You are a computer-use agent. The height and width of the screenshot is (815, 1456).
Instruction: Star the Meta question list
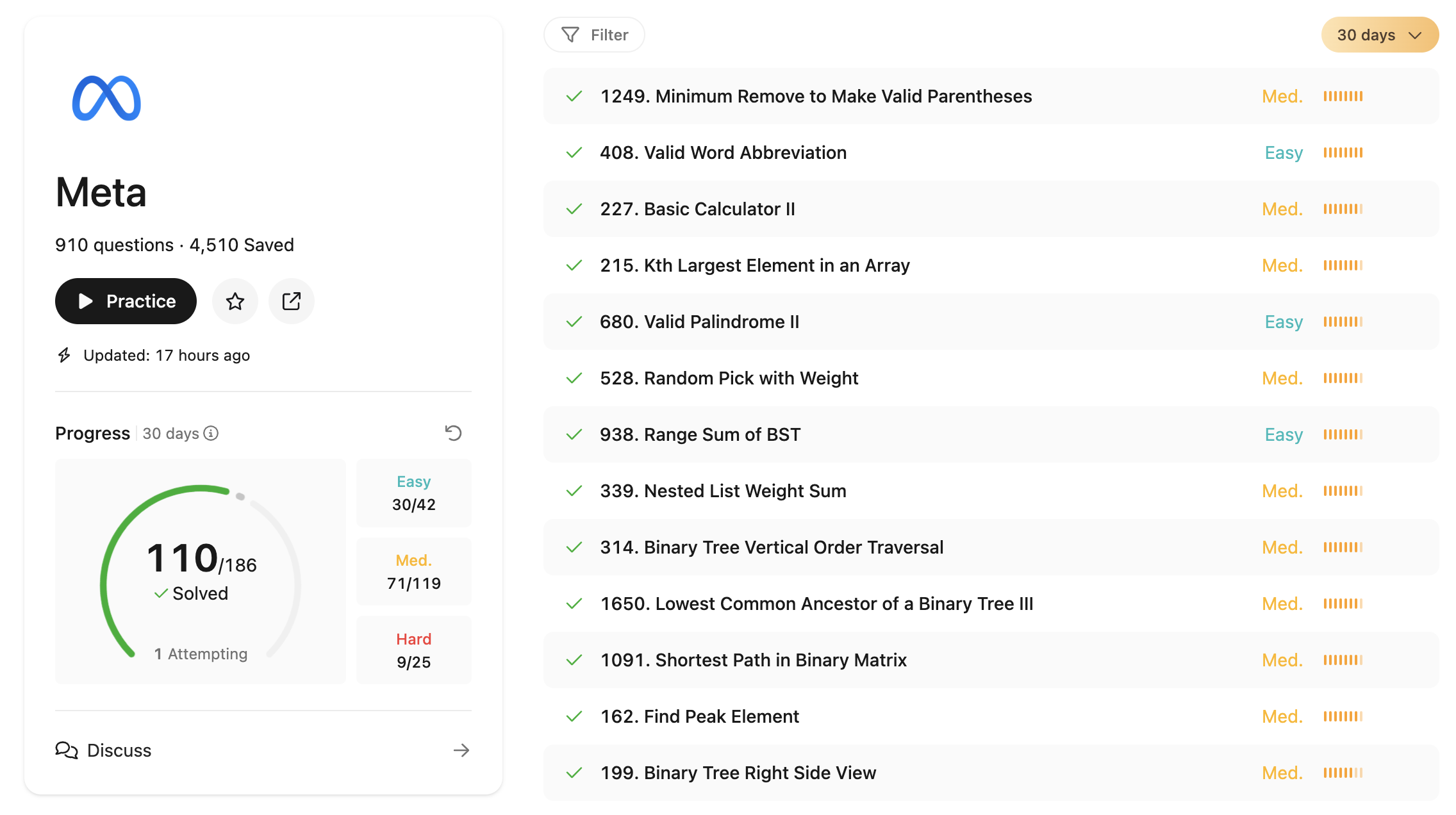tap(235, 301)
